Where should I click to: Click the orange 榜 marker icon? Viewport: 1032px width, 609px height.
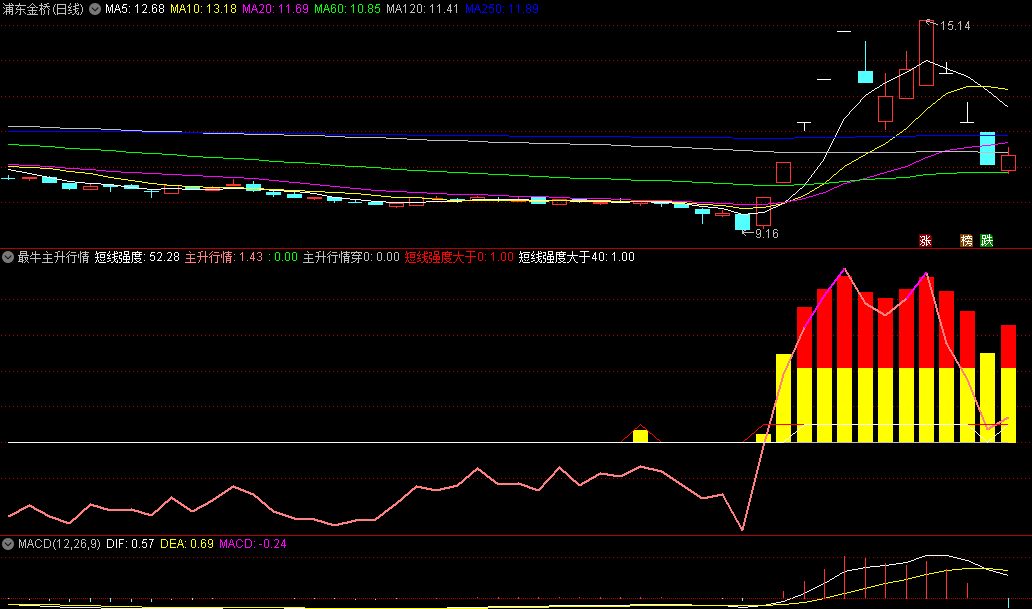pos(966,240)
